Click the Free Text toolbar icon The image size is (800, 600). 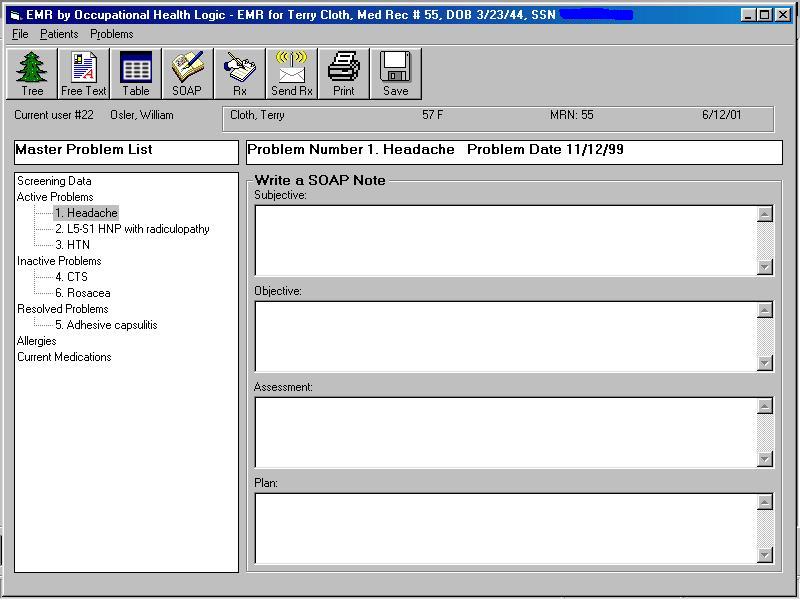coord(84,74)
